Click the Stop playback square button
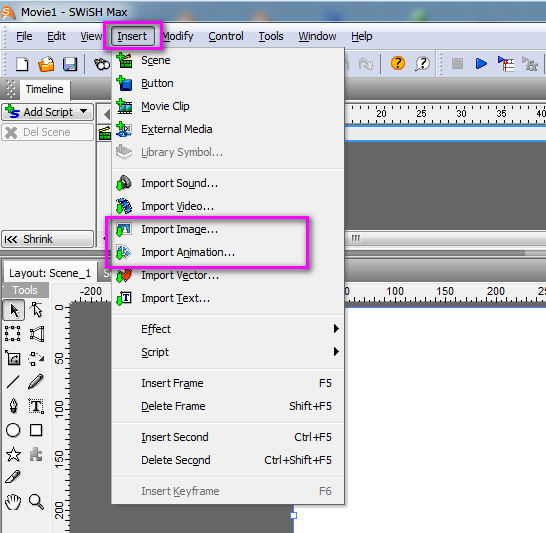 pyautogui.click(x=457, y=64)
